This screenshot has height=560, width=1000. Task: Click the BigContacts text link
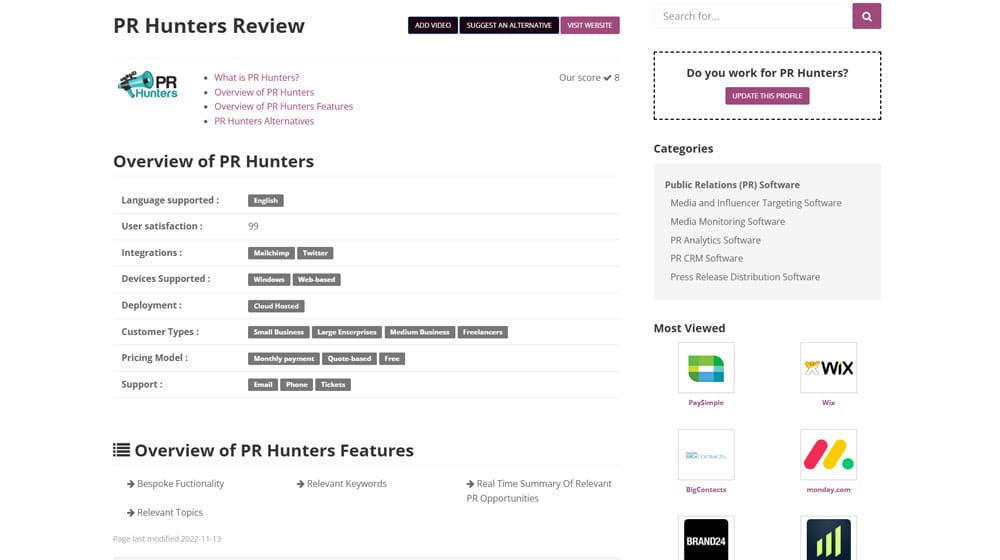tap(706, 490)
